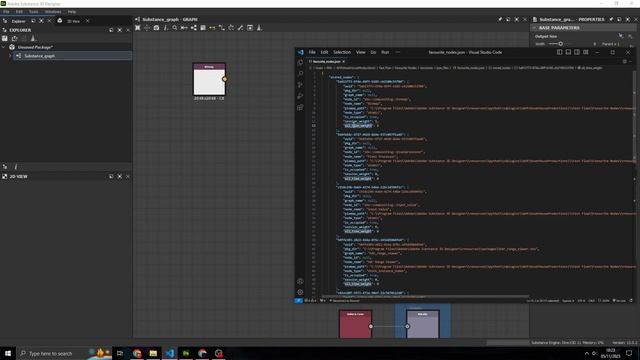Open the Output Size Parent dropdown
The height and width of the screenshot is (360, 640).
click(611, 44)
